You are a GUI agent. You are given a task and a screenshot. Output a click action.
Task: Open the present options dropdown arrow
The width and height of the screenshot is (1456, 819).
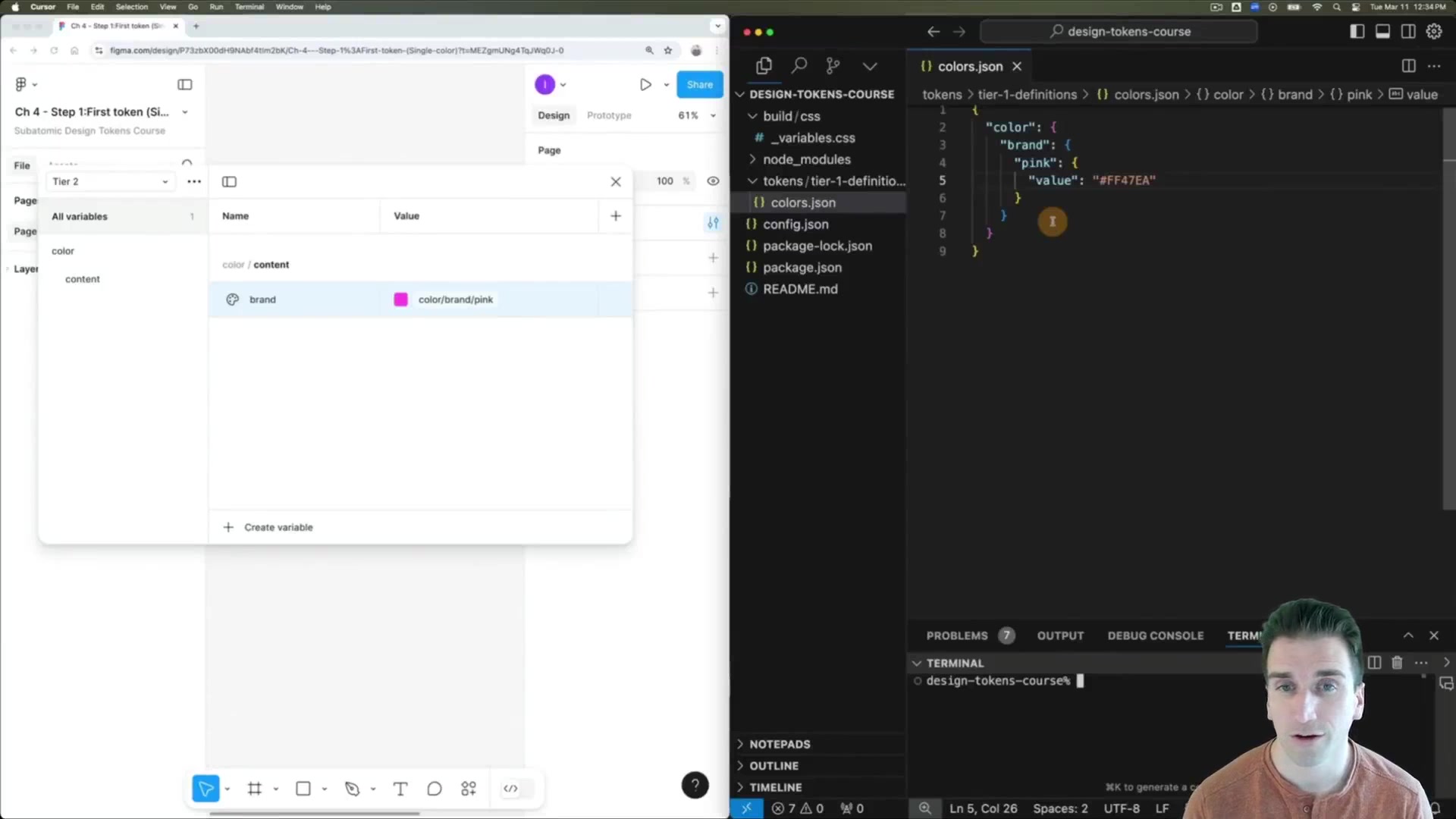(x=667, y=85)
